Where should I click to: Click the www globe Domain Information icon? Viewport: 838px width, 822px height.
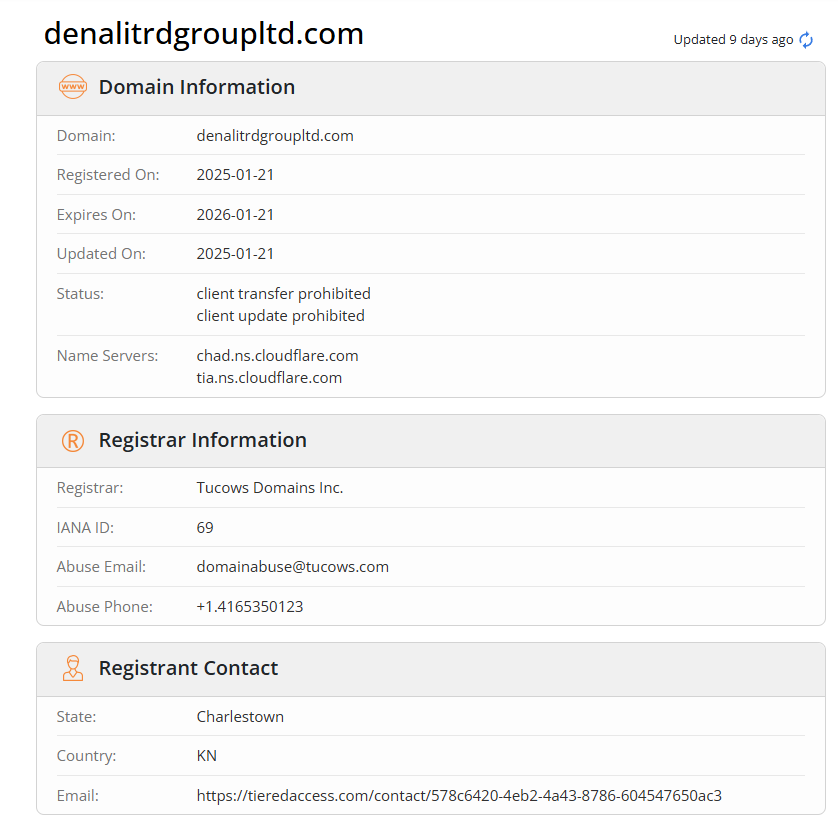point(73,87)
